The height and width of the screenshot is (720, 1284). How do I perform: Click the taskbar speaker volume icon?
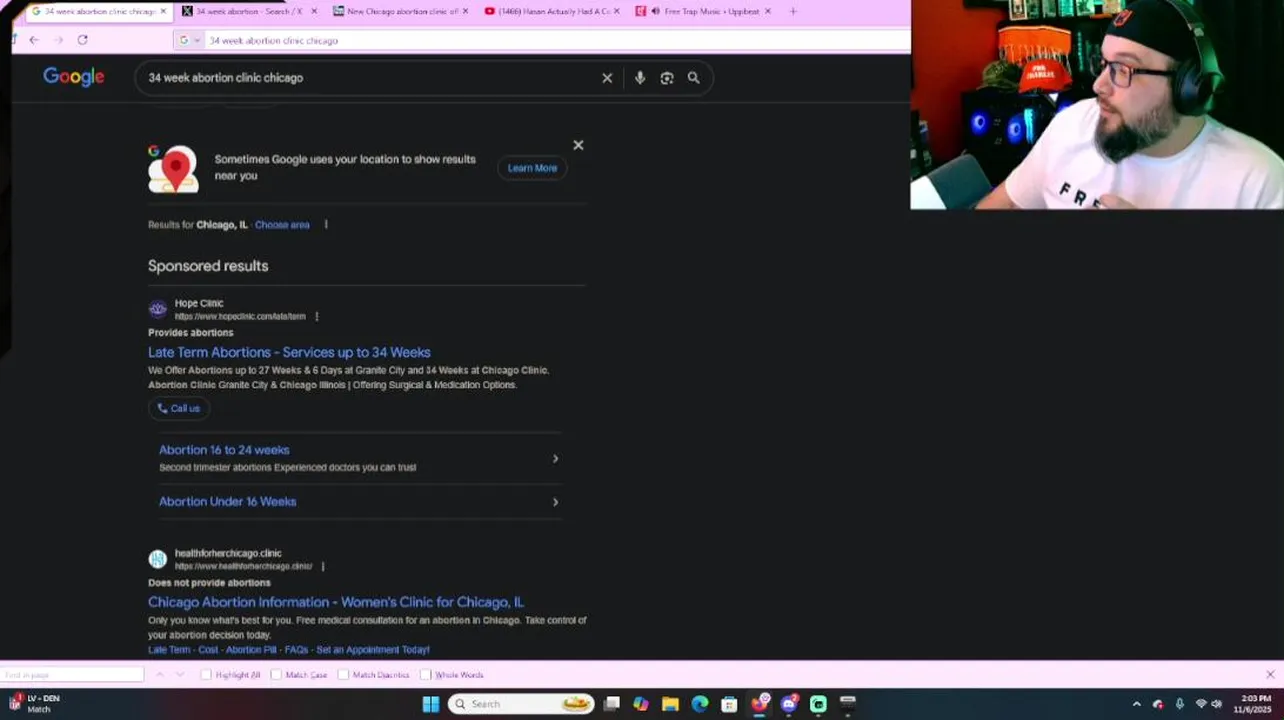click(1217, 704)
